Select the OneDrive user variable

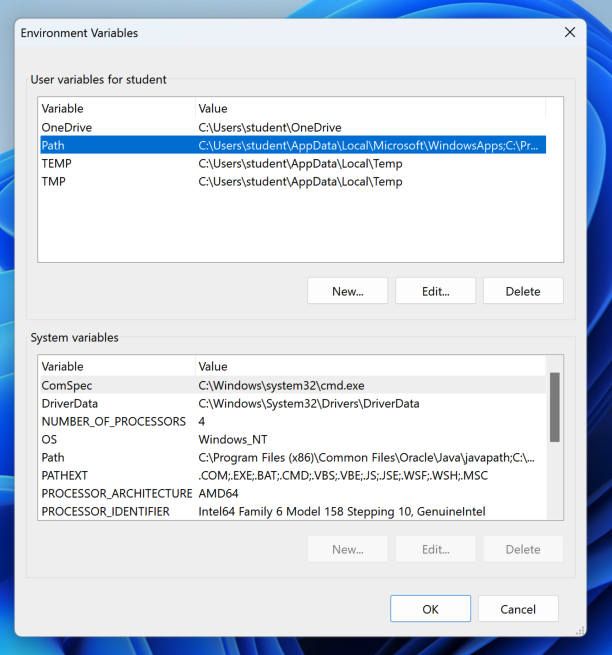(293, 127)
